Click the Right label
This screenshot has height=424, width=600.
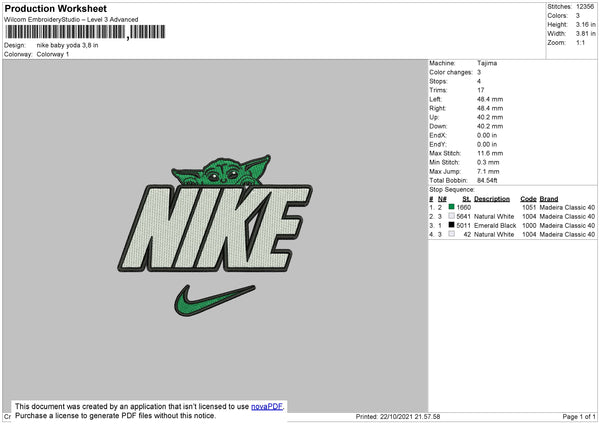click(x=437, y=108)
